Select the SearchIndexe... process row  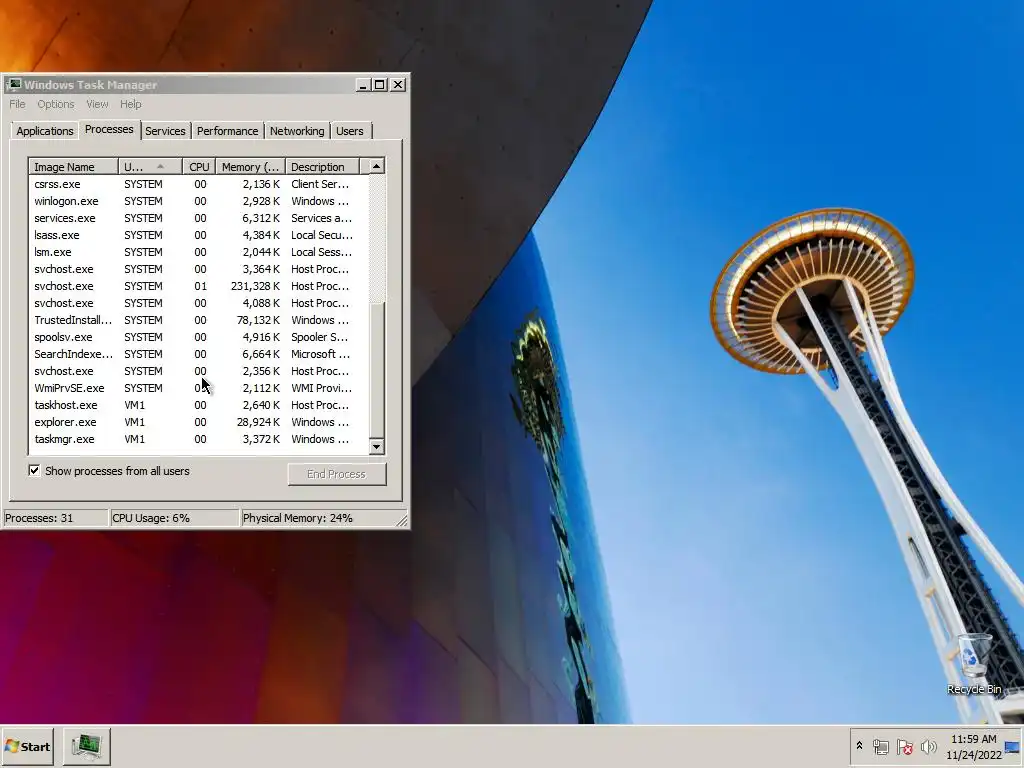(x=199, y=354)
